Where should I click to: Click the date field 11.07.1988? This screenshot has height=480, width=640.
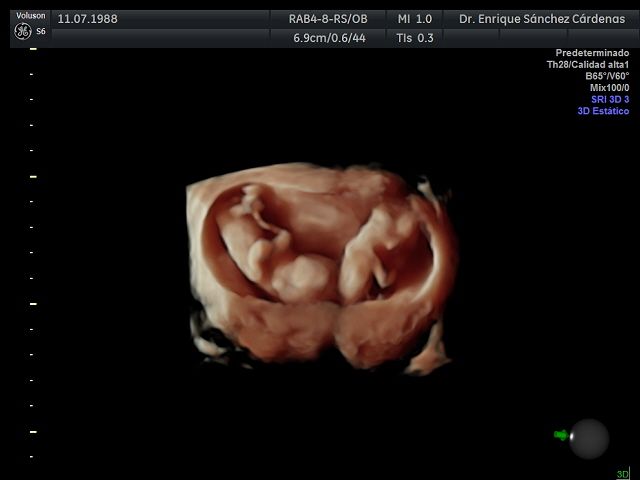pyautogui.click(x=87, y=19)
